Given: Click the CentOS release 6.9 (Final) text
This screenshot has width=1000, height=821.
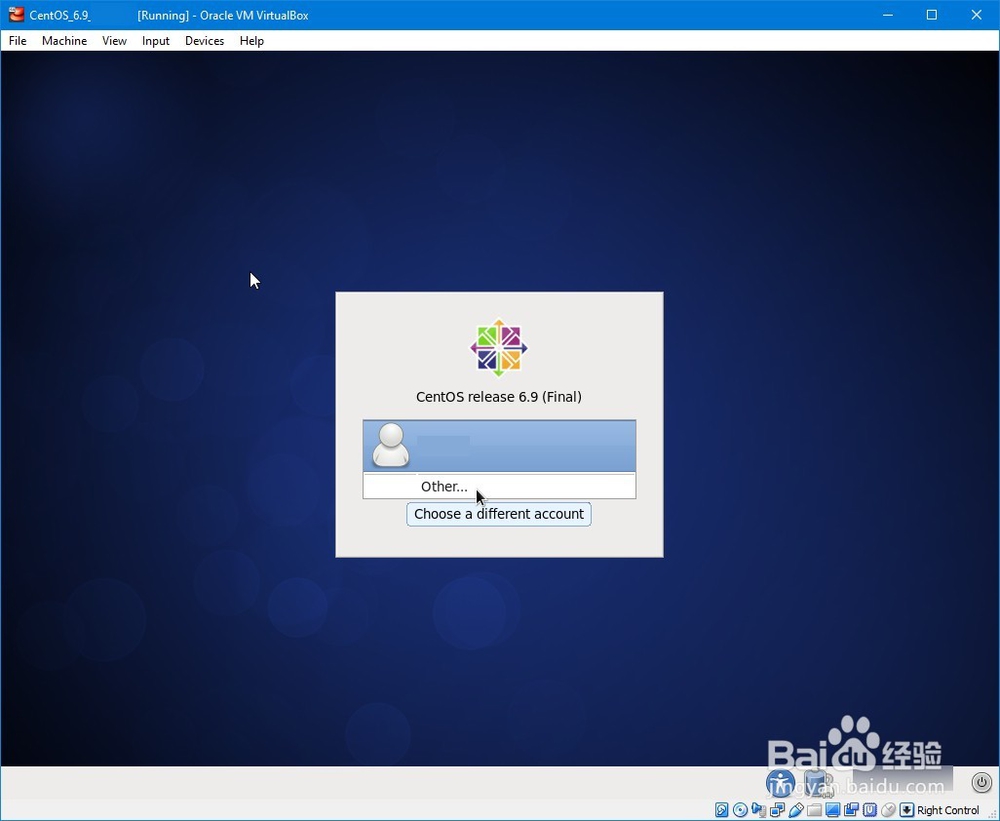Looking at the screenshot, I should click(499, 397).
